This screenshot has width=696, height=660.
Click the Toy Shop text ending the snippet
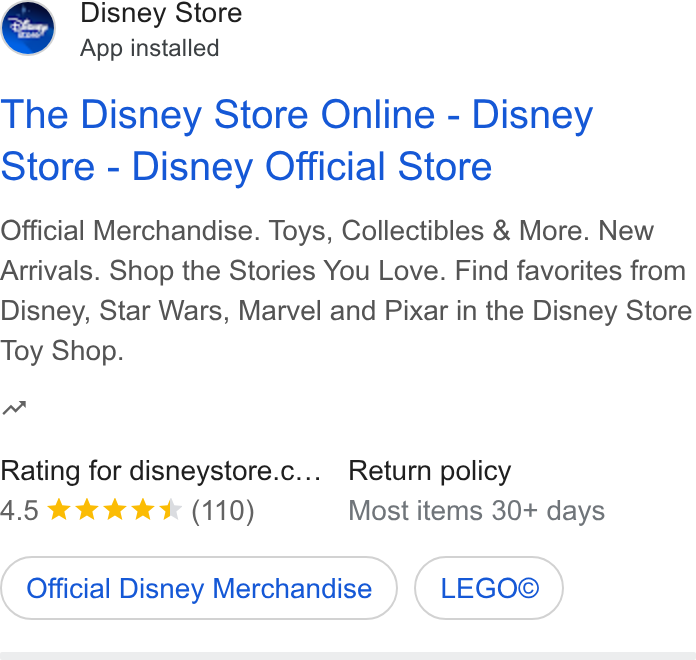tap(62, 351)
